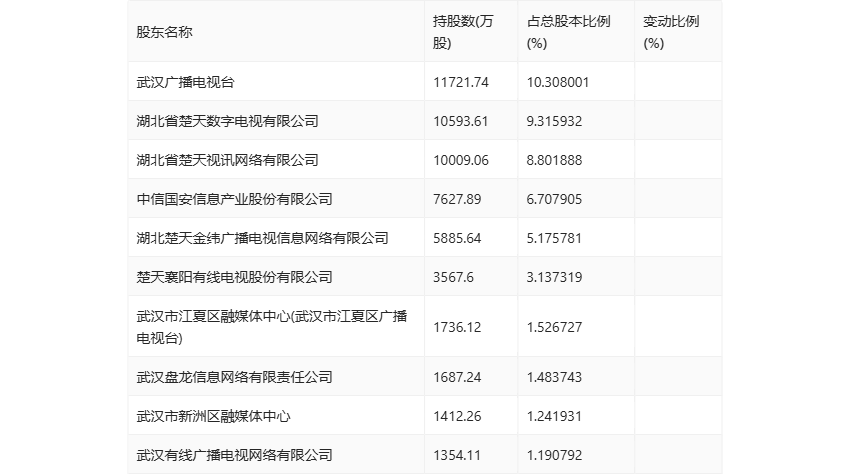This screenshot has height=474, width=850.
Task: Select the shareholder name 武汉有线广播电视网络有限公司
Action: [234, 455]
